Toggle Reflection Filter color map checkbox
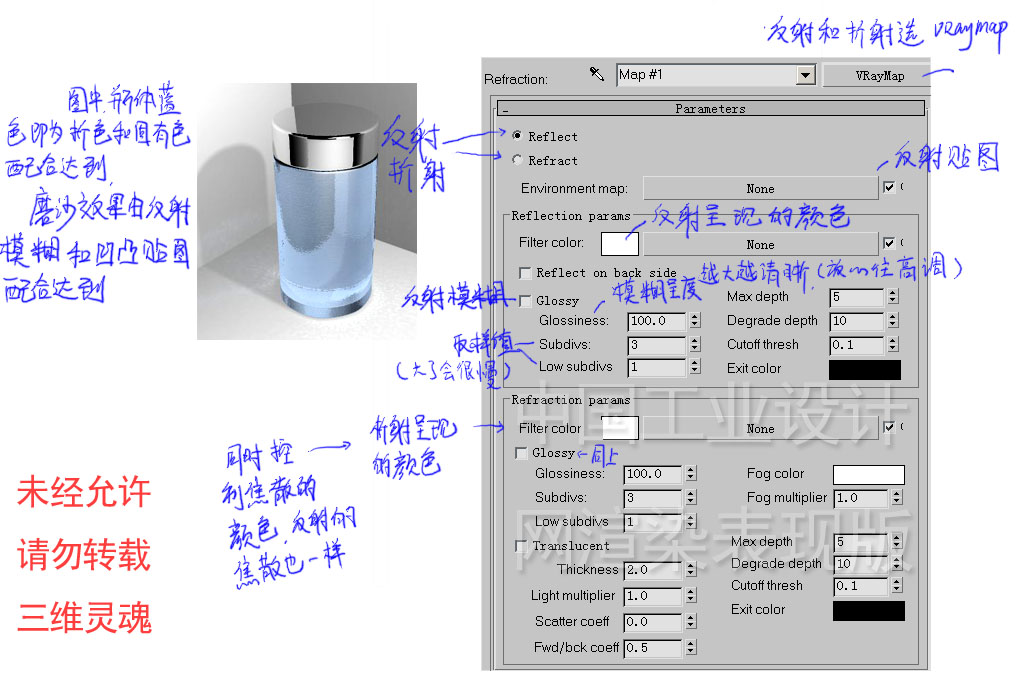The height and width of the screenshot is (678, 1016). click(889, 243)
